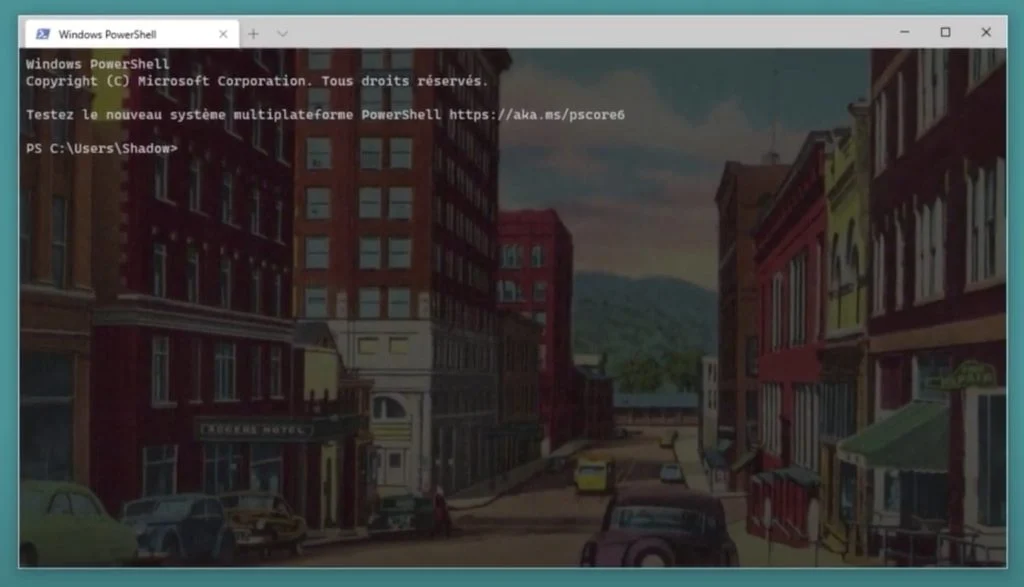
Task: Click the green awning on right storefront
Action: coord(897,437)
